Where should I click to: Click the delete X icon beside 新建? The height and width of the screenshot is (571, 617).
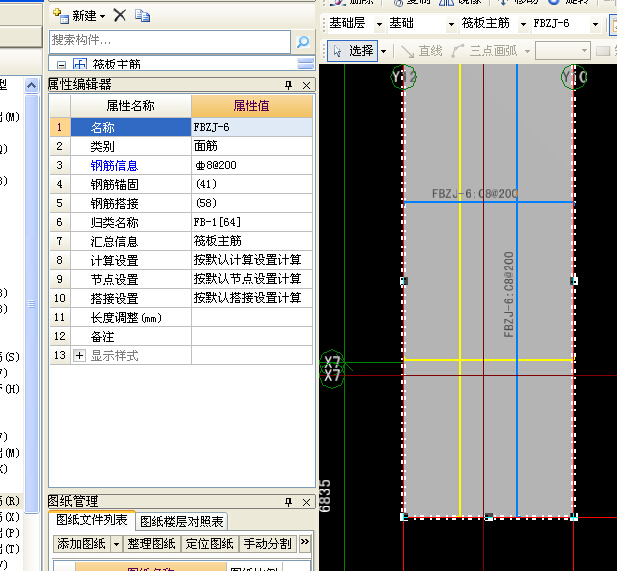(120, 16)
